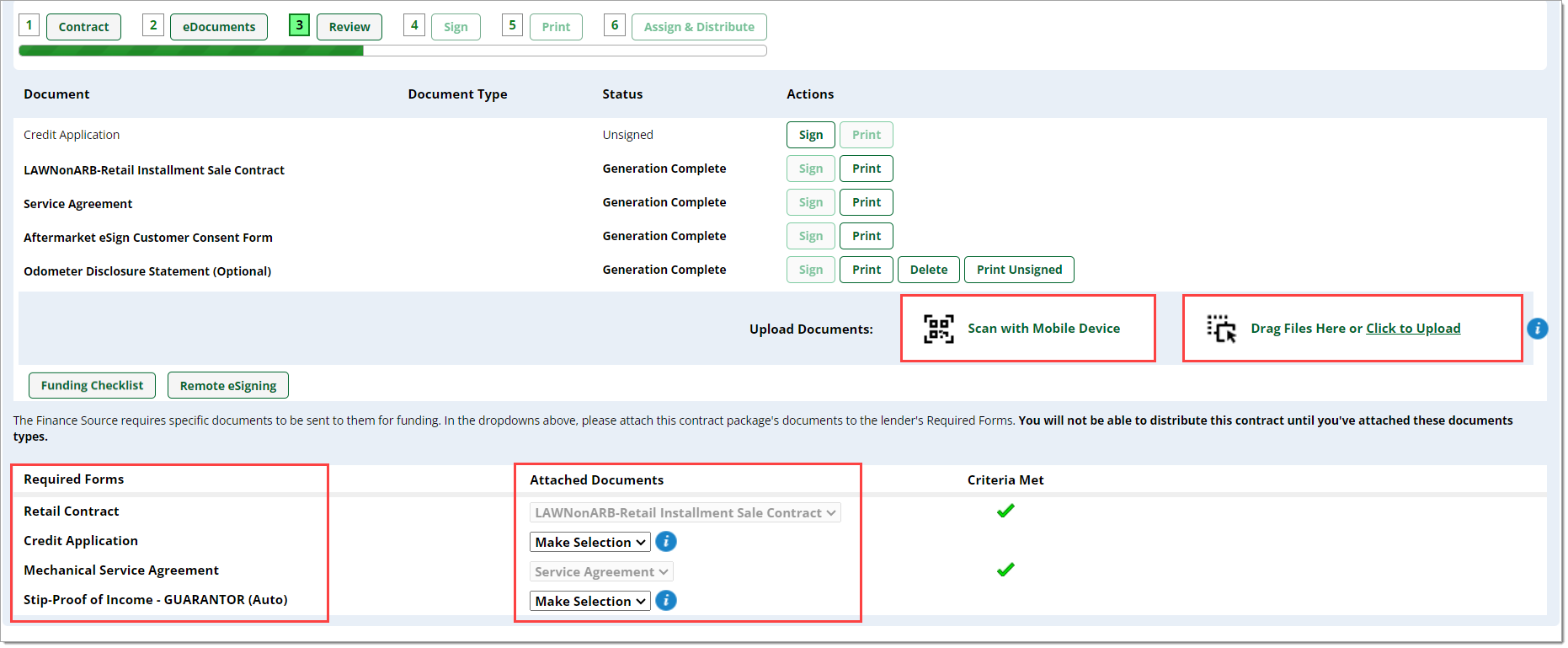
Task: Delete the Odometer Disclosure Statement
Action: click(x=929, y=270)
